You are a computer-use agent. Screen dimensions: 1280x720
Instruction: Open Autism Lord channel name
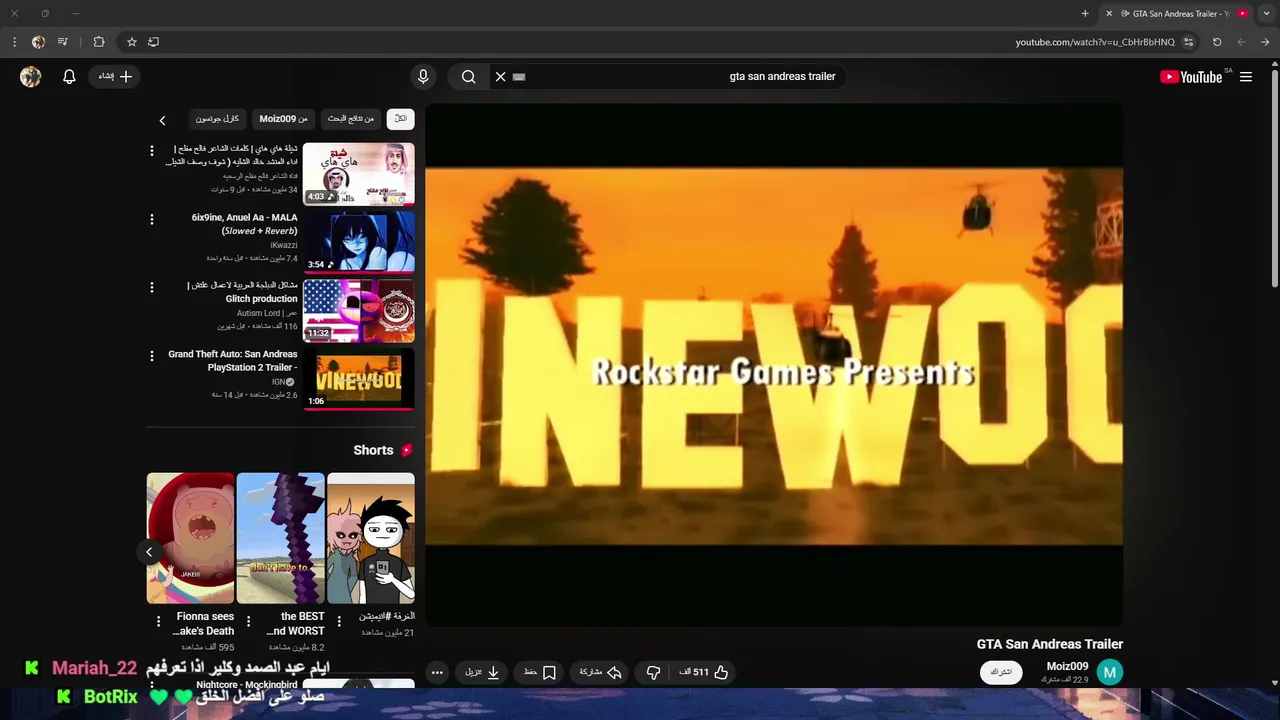(x=267, y=313)
